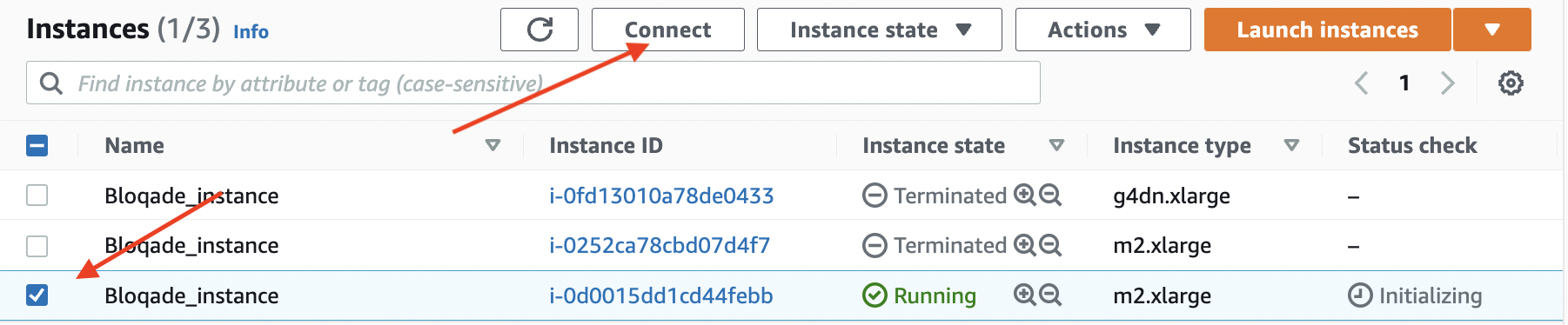Open Launch instances split-button arrow
This screenshot has height=325, width=1568.
pos(1492,30)
